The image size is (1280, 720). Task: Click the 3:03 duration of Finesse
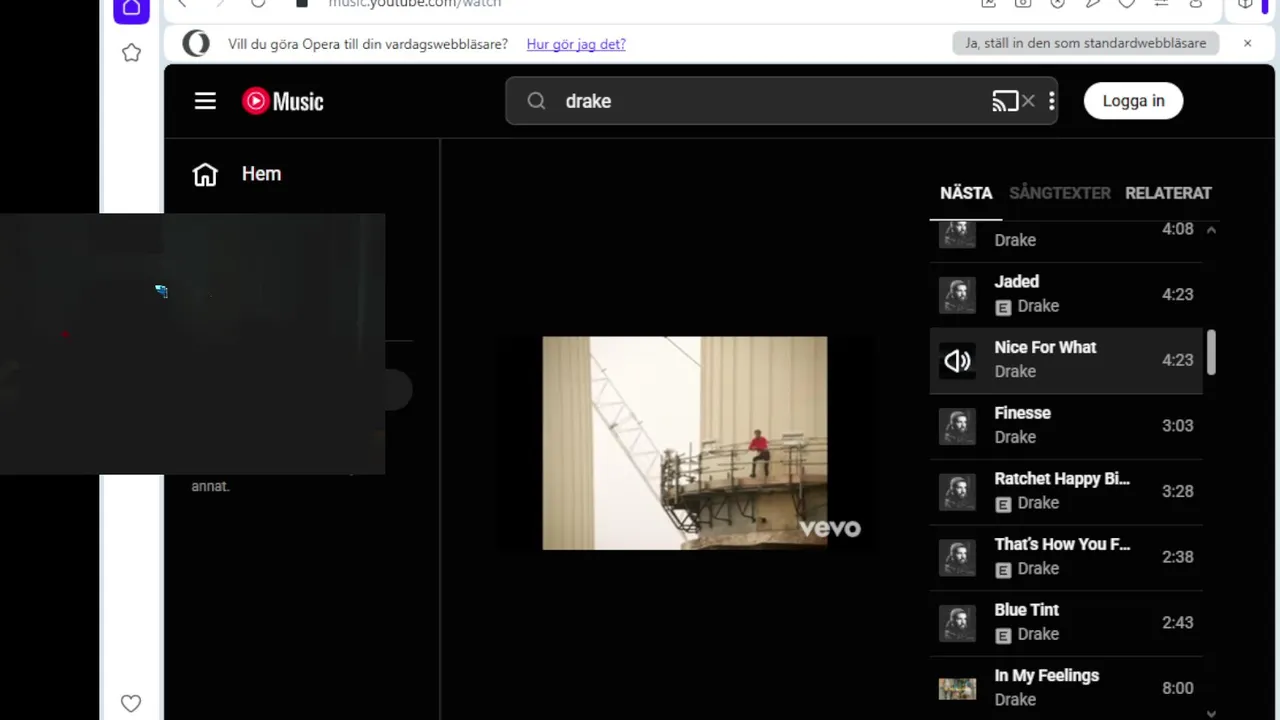pos(1177,426)
